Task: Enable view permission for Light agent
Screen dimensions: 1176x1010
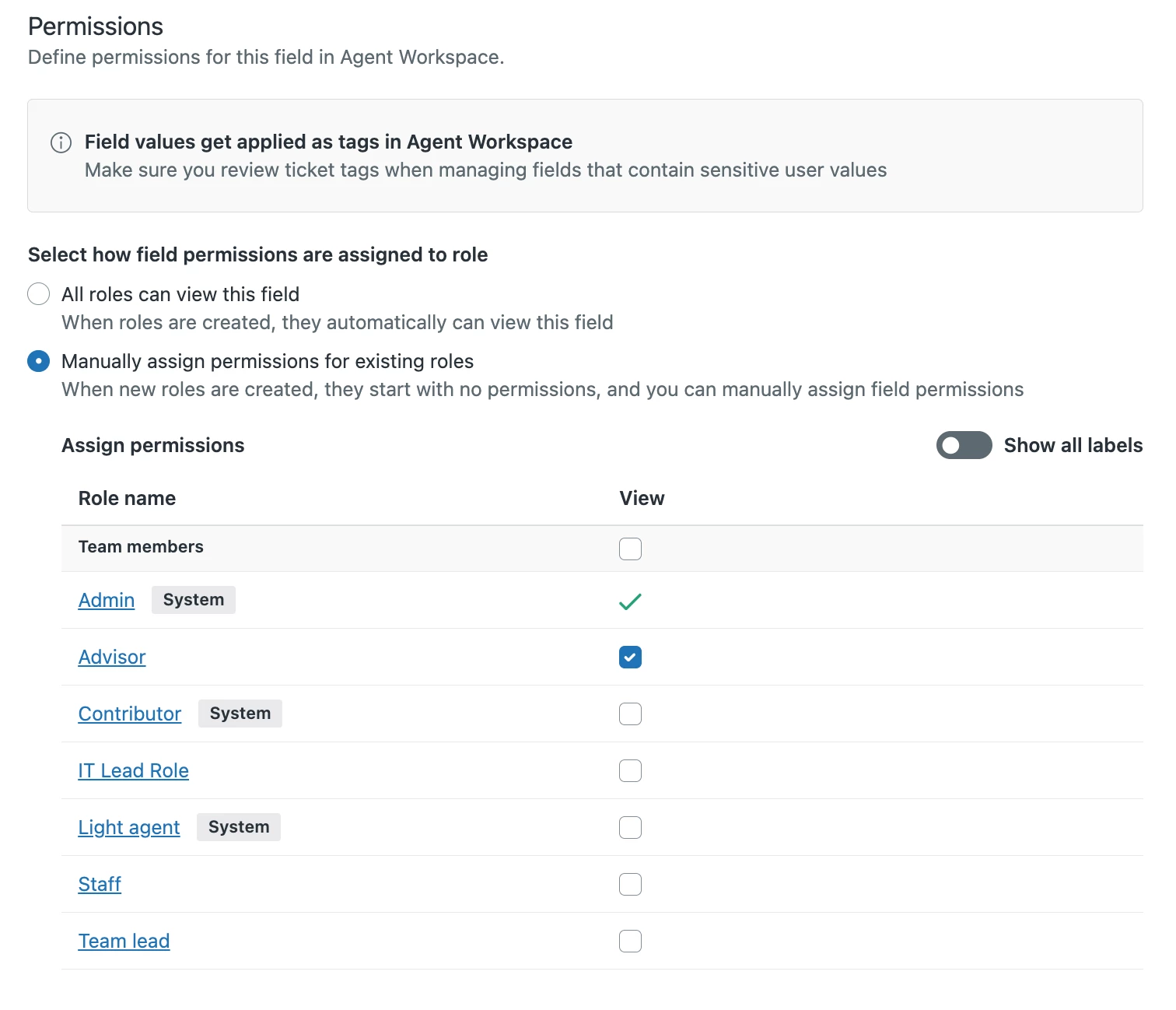Action: tap(630, 827)
